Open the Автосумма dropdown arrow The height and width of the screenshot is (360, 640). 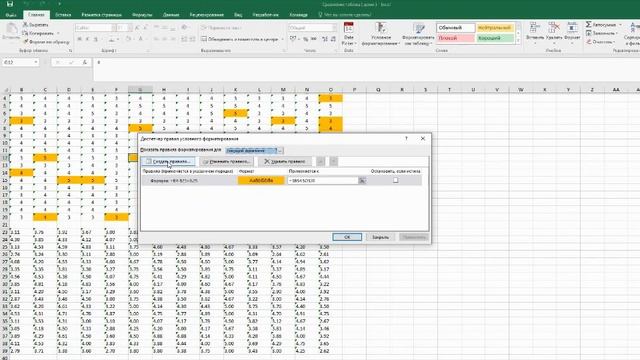620,25
